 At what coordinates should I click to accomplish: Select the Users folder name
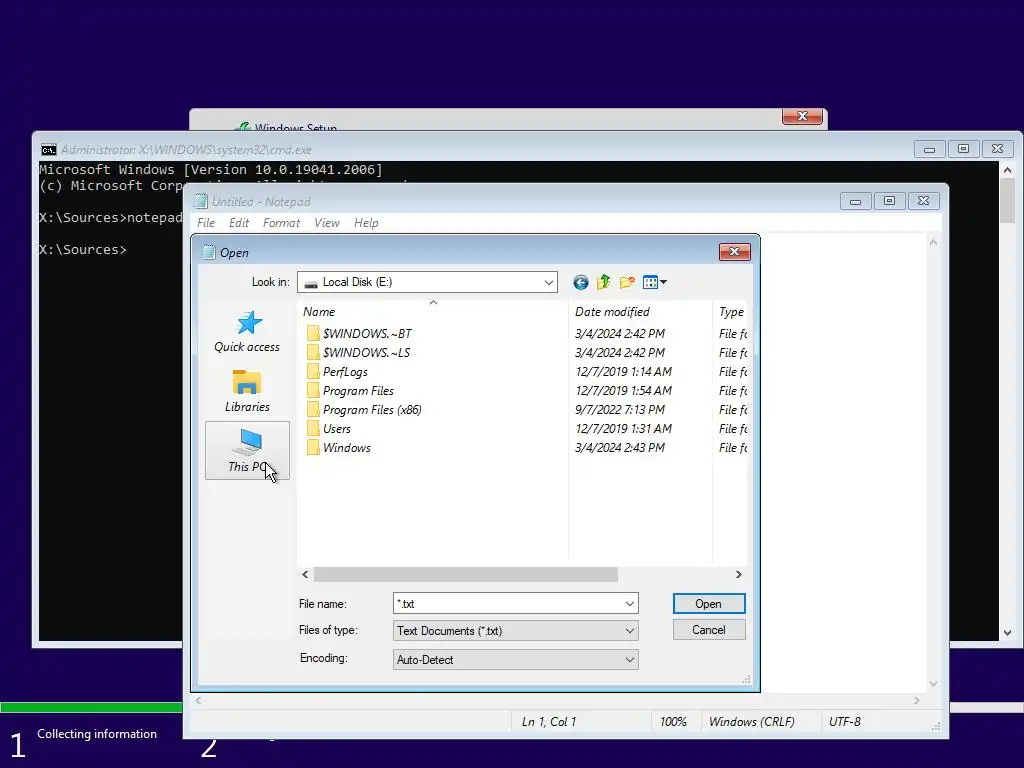tap(336, 428)
